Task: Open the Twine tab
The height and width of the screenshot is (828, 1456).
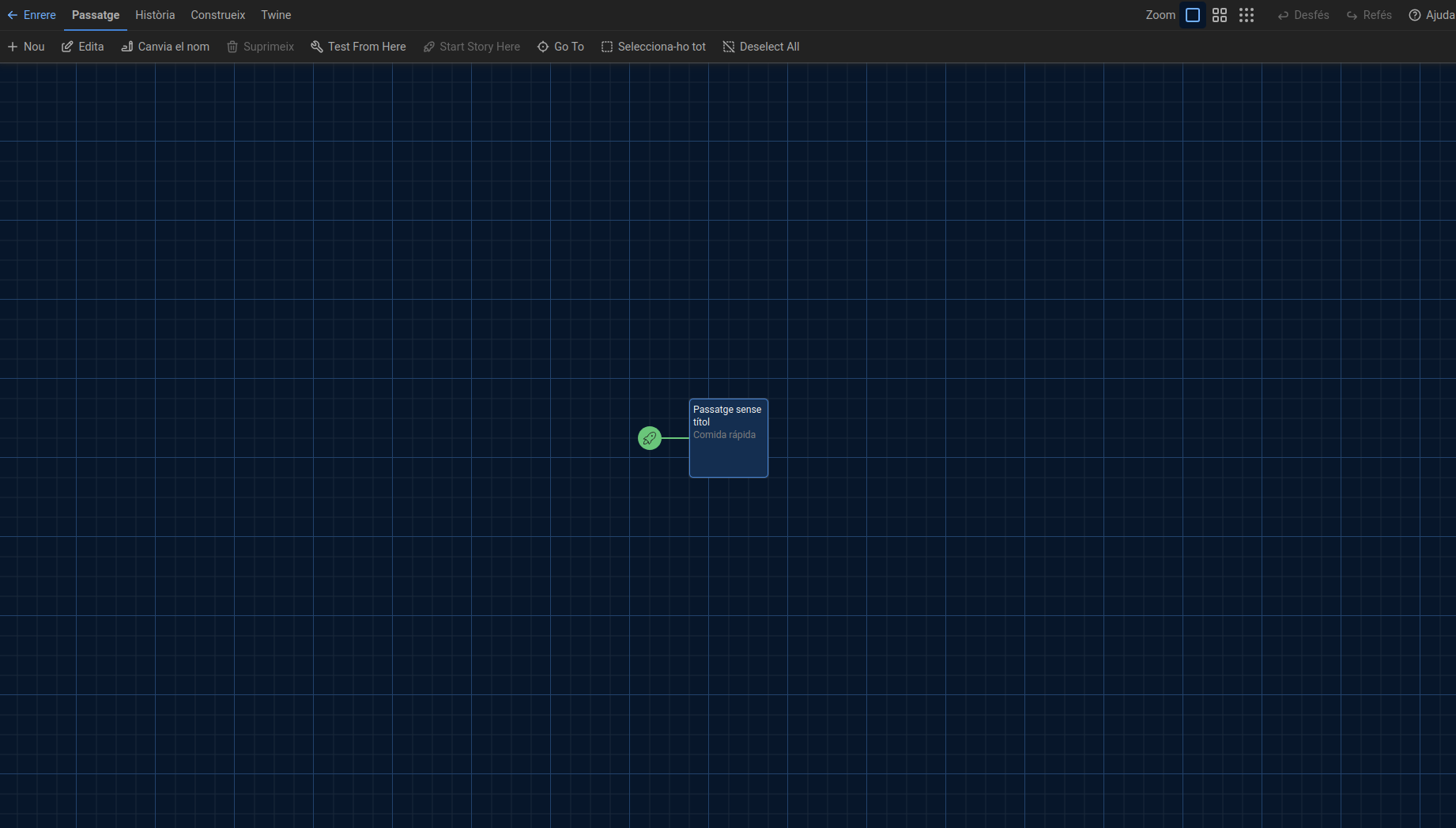Action: pos(276,15)
